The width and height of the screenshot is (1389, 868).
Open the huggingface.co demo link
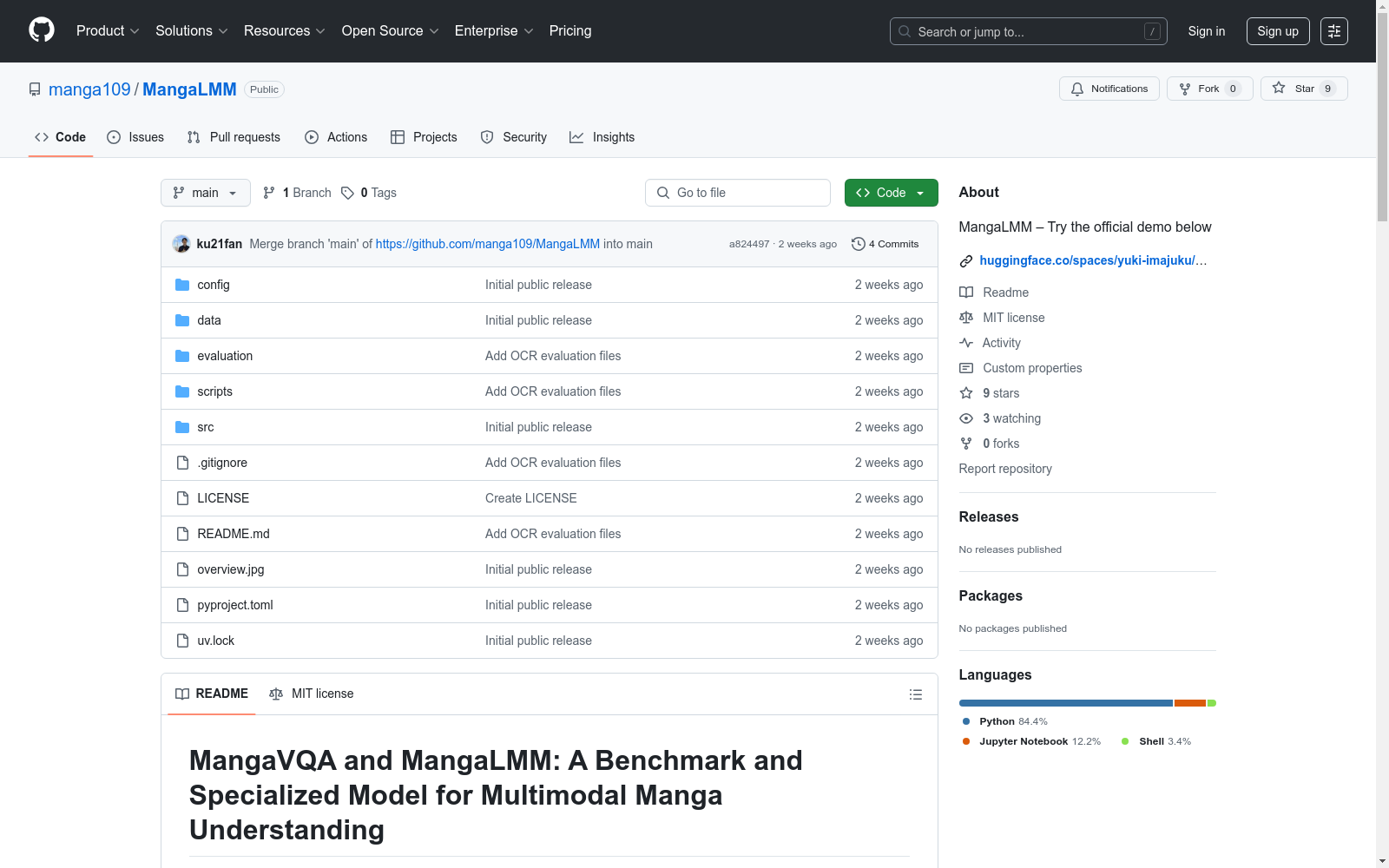coord(1093,260)
